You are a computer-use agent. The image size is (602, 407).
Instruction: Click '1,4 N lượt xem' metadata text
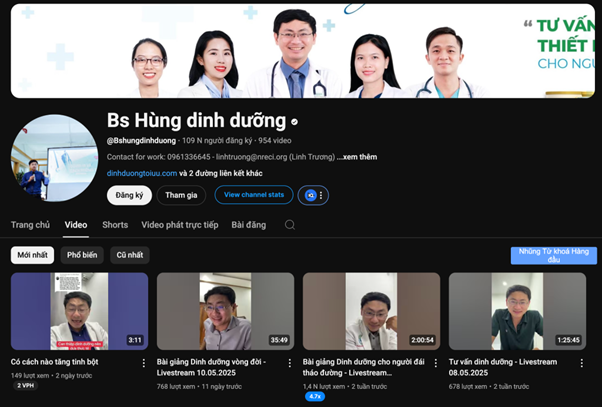click(324, 387)
